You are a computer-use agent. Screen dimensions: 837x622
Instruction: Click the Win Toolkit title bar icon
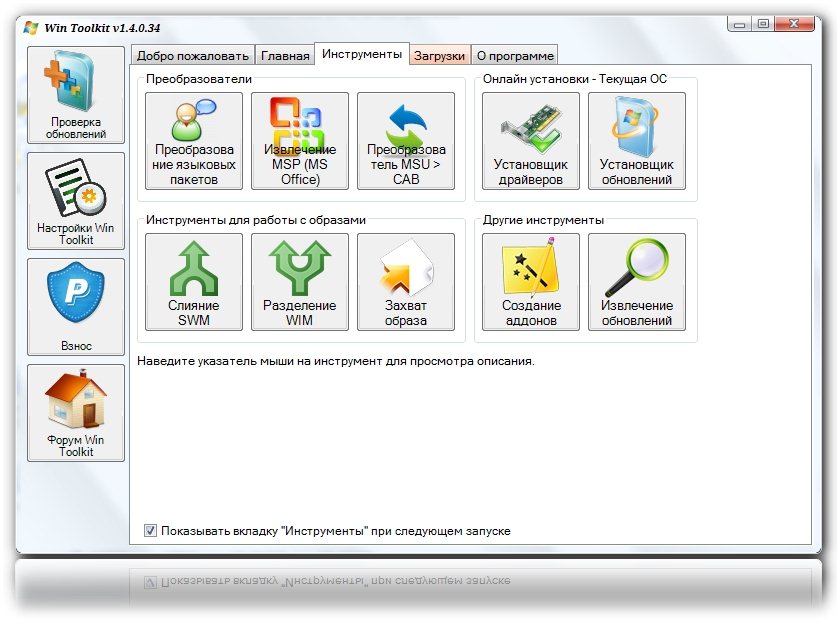(x=30, y=26)
